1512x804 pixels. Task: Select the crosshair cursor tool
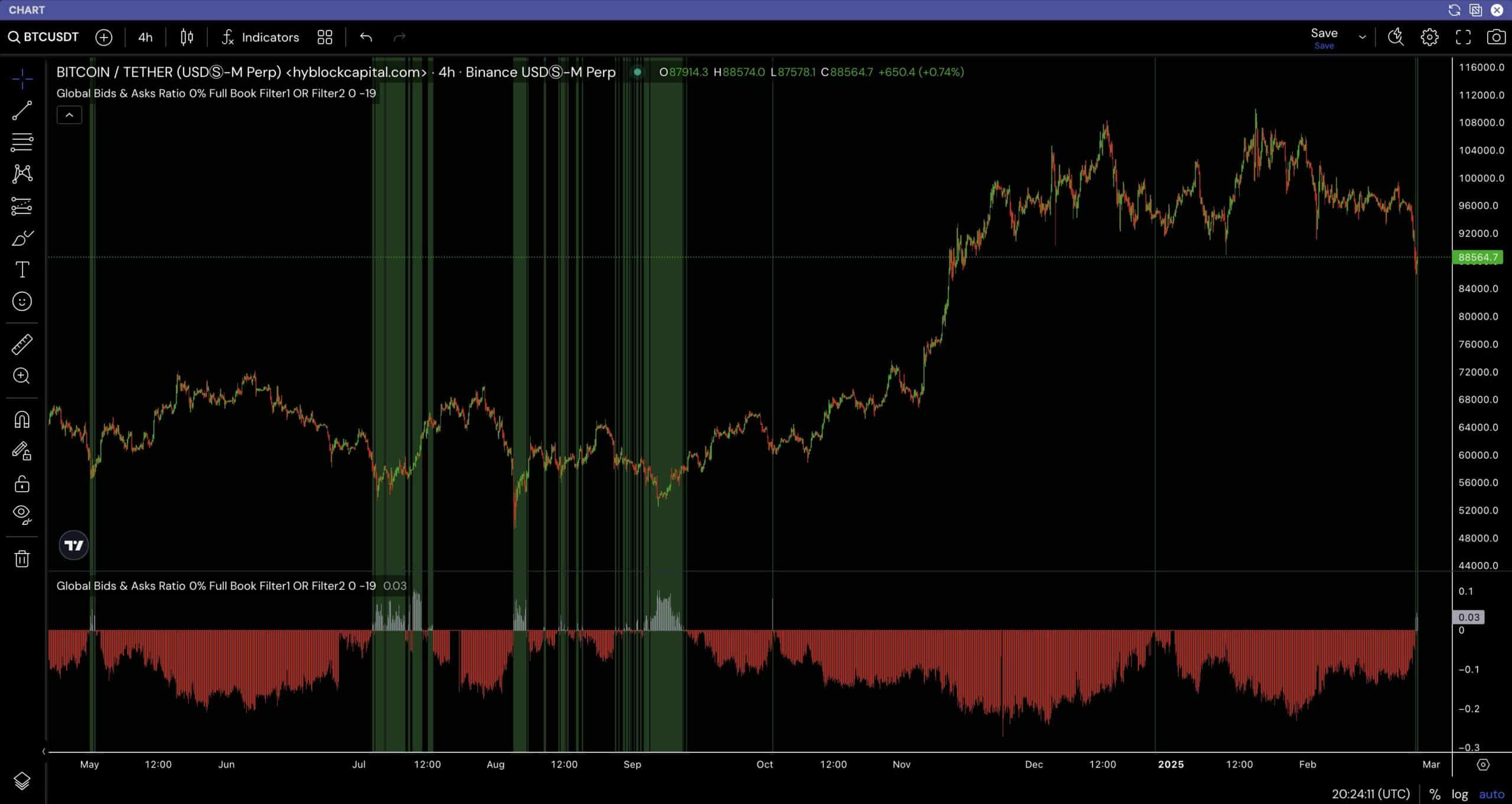tap(22, 79)
